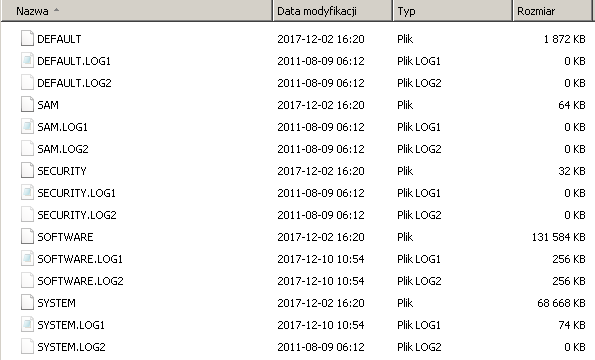595x360 pixels.
Task: Sort by Data modyfikacji column header
Action: click(x=332, y=11)
